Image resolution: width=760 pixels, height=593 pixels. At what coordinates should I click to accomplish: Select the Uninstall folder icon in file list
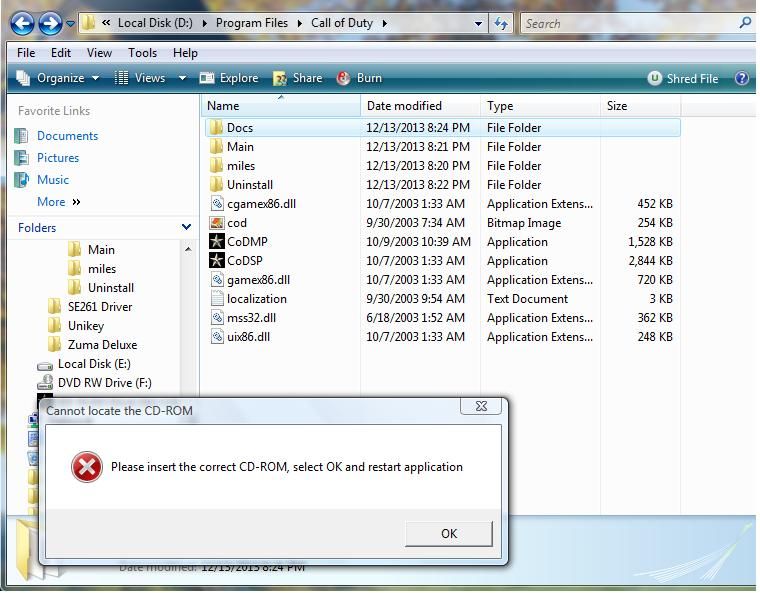point(216,184)
